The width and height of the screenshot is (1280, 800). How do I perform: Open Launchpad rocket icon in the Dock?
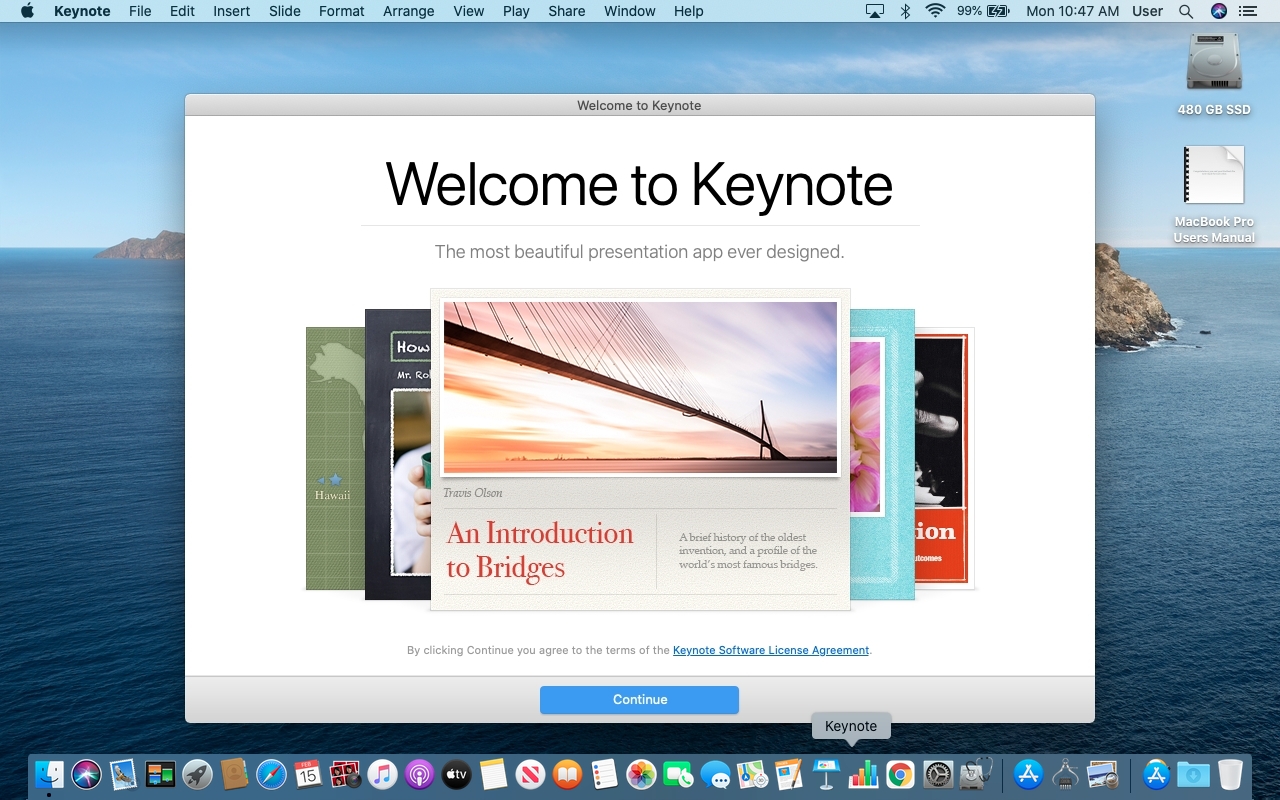[x=197, y=774]
